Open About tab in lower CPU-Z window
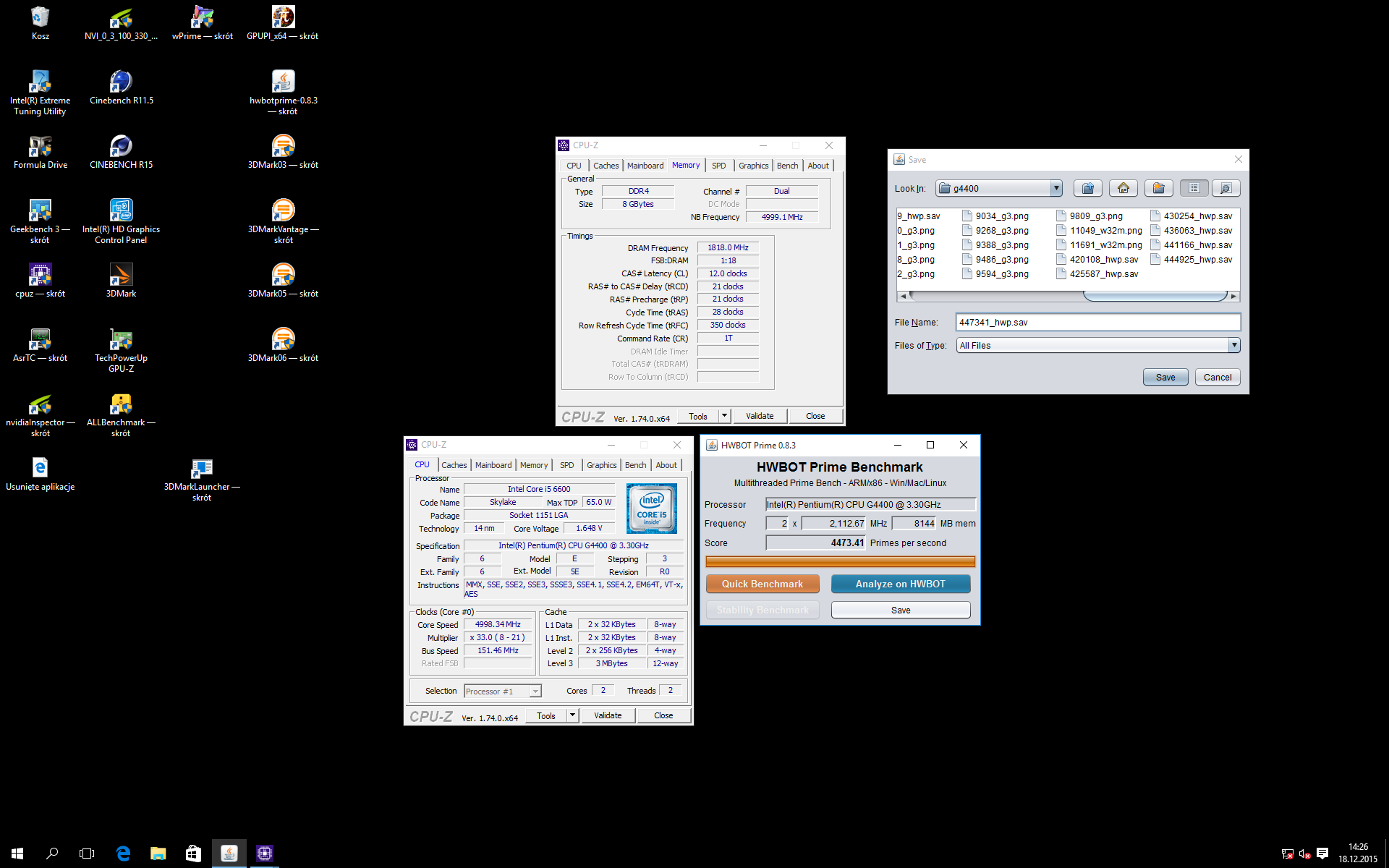Viewport: 1389px width, 868px height. (666, 465)
